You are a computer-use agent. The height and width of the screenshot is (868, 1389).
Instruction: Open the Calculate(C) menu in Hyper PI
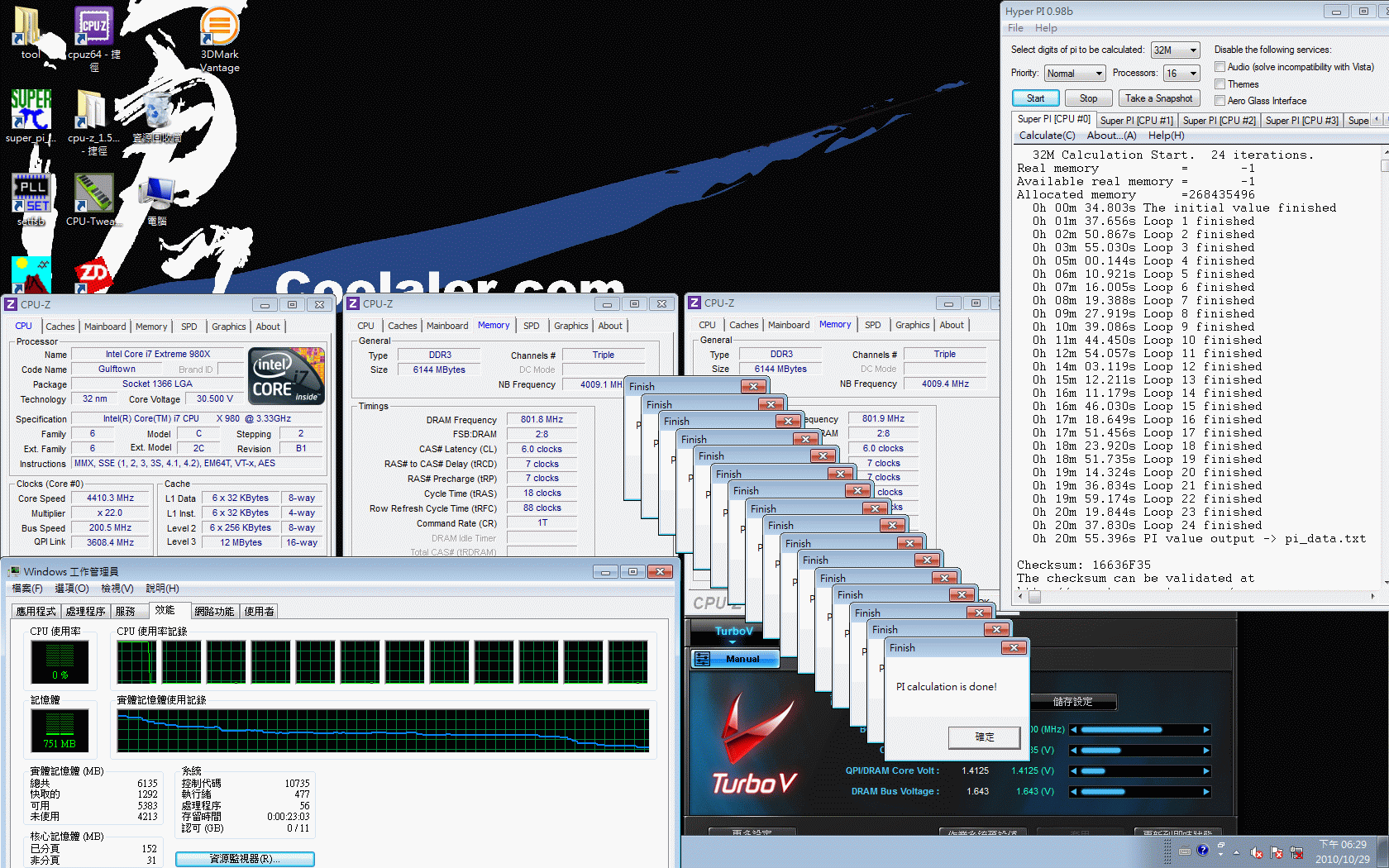[1047, 136]
